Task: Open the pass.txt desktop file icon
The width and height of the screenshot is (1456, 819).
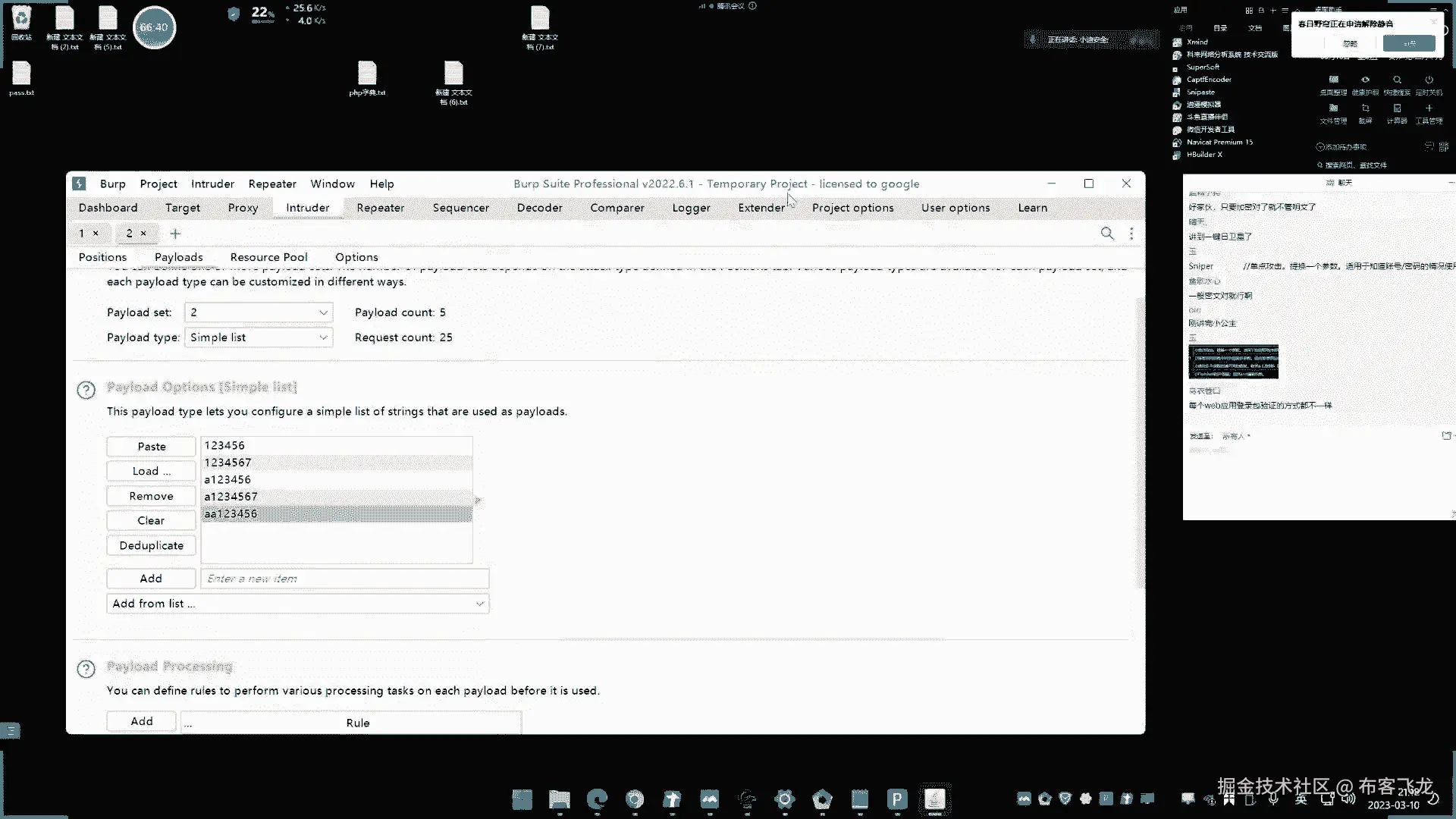Action: pos(21,76)
